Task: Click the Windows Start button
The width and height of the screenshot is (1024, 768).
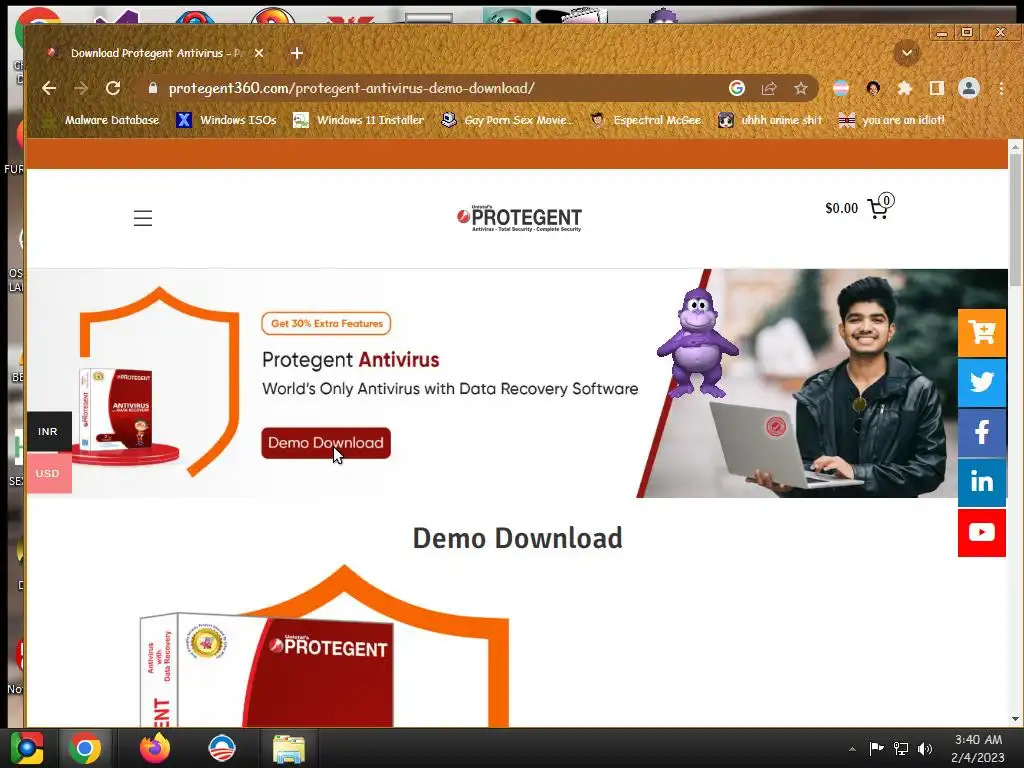Action: (27, 748)
